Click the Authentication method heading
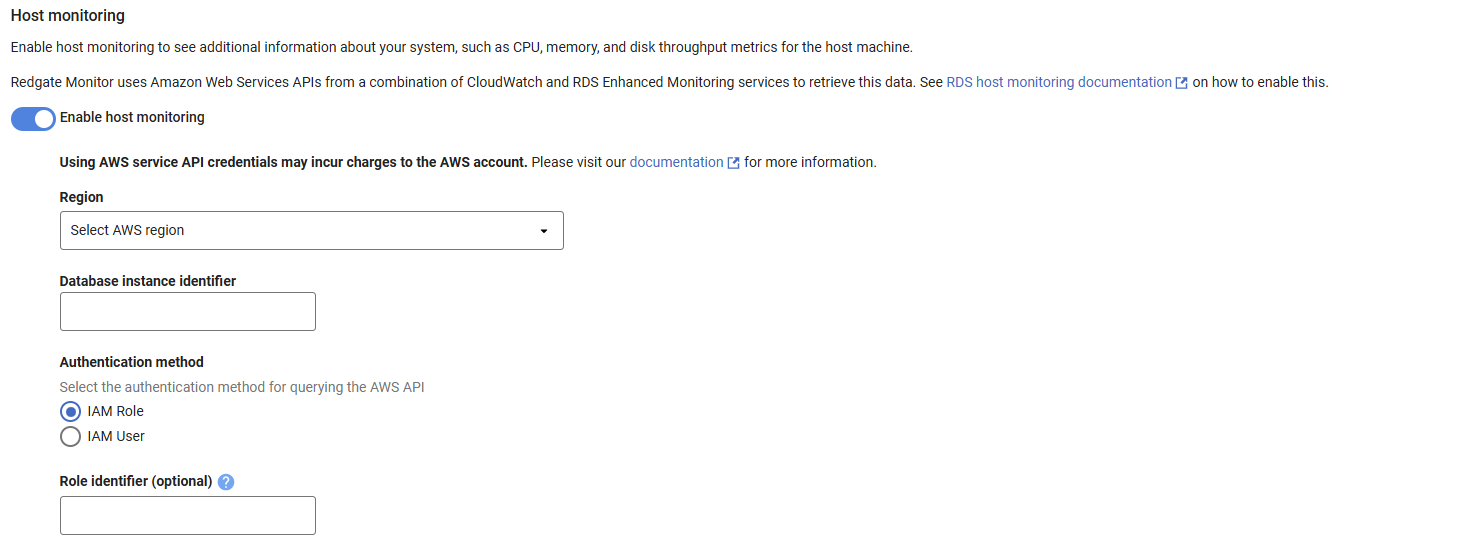1458x543 pixels. 131,362
